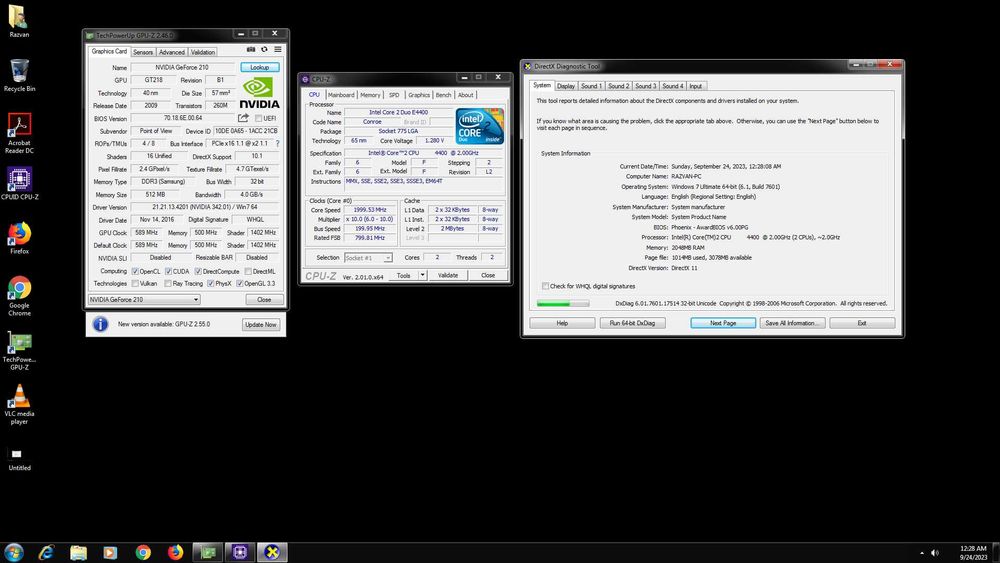Toggle the OpenGL 3.3 checkbox in GPU-Z
The image size is (1000, 563).
pos(240,284)
